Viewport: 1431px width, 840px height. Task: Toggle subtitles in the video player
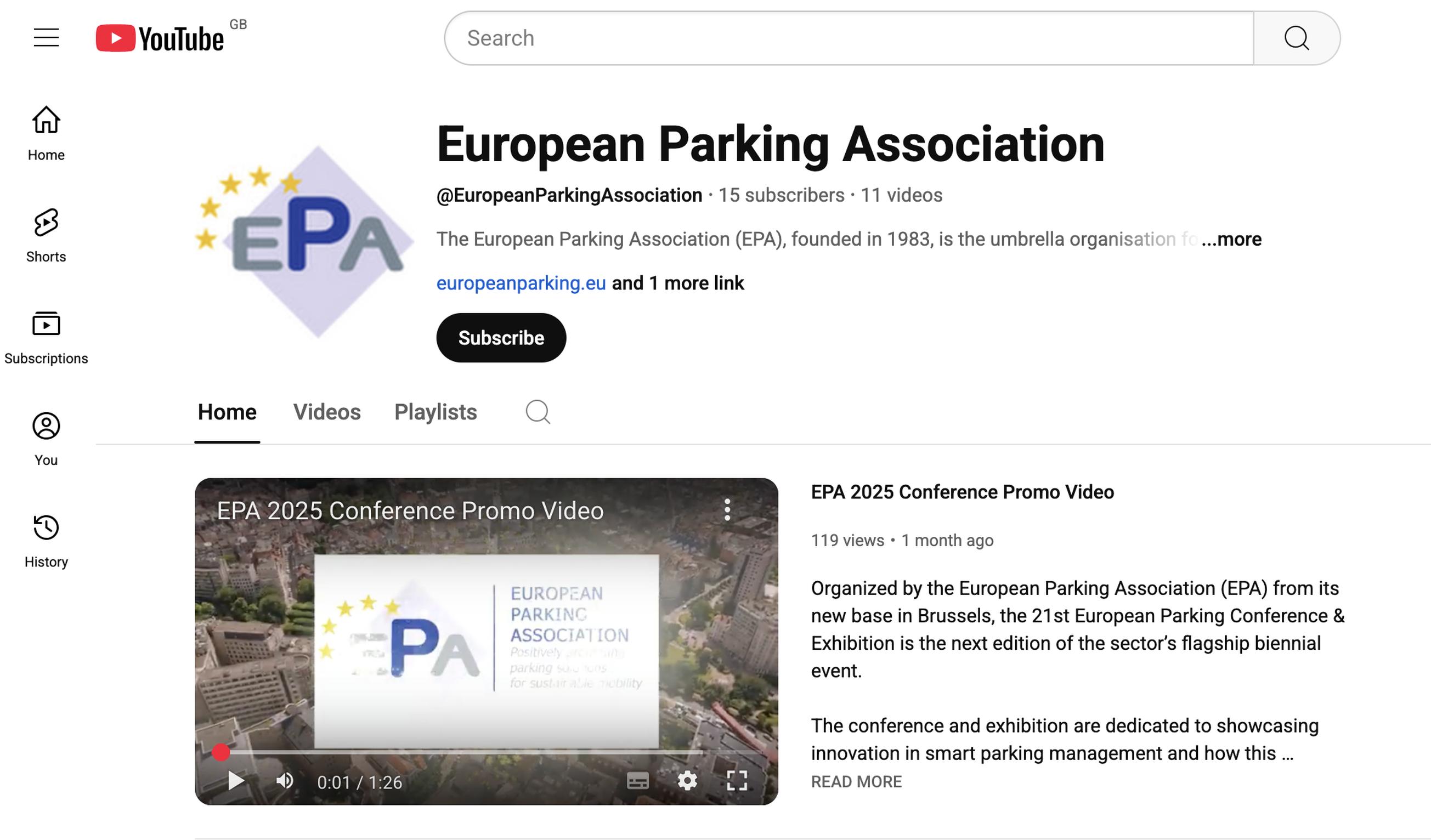(x=637, y=781)
